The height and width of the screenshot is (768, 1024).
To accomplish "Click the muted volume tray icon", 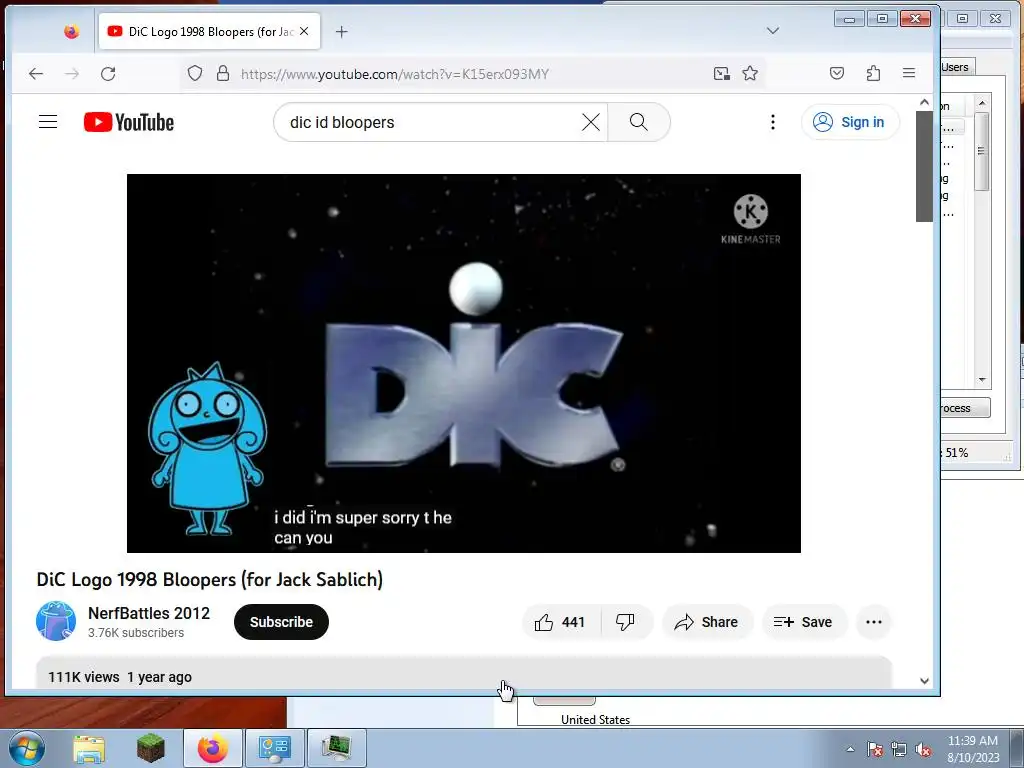I will coord(923,749).
